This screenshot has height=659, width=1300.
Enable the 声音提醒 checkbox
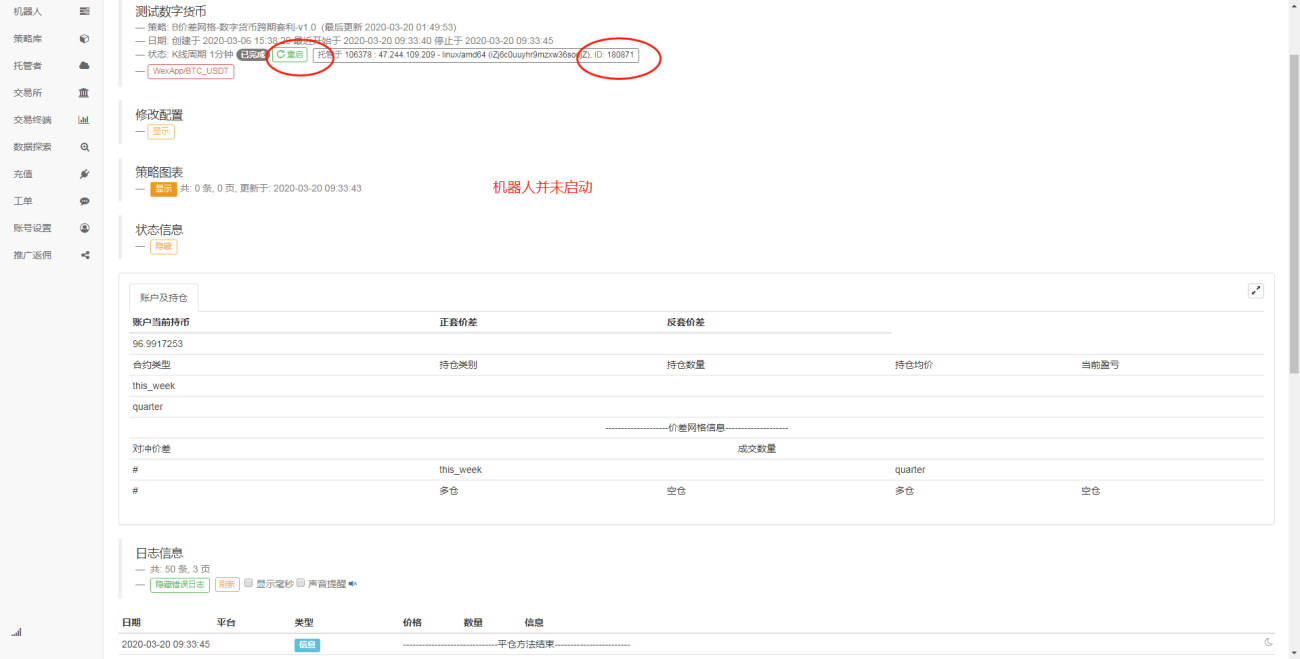pyautogui.click(x=300, y=583)
